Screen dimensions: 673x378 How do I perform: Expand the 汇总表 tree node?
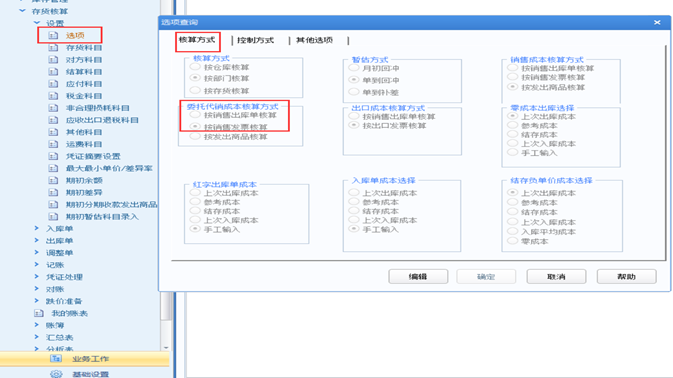click(x=37, y=337)
